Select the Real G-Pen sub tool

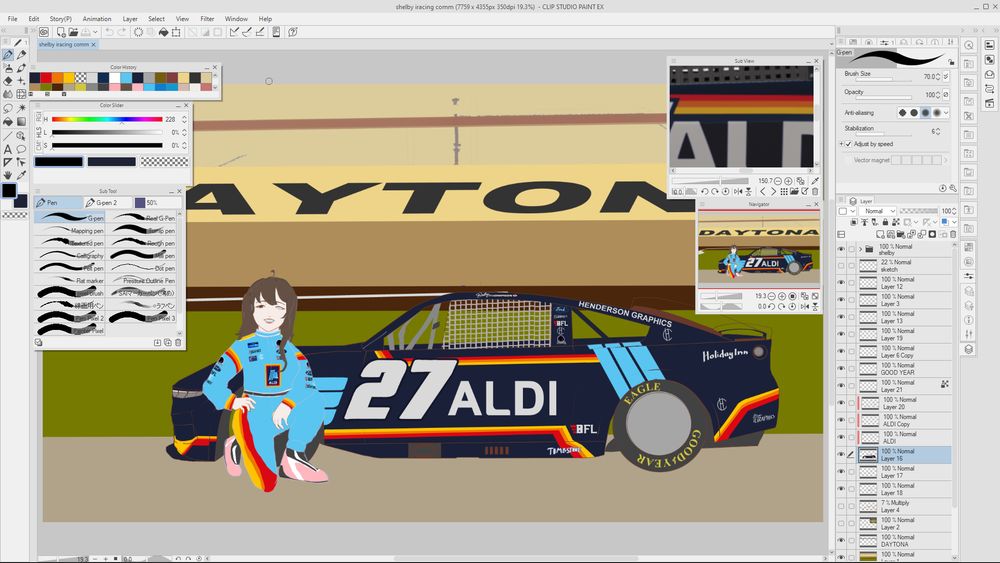pos(143,218)
